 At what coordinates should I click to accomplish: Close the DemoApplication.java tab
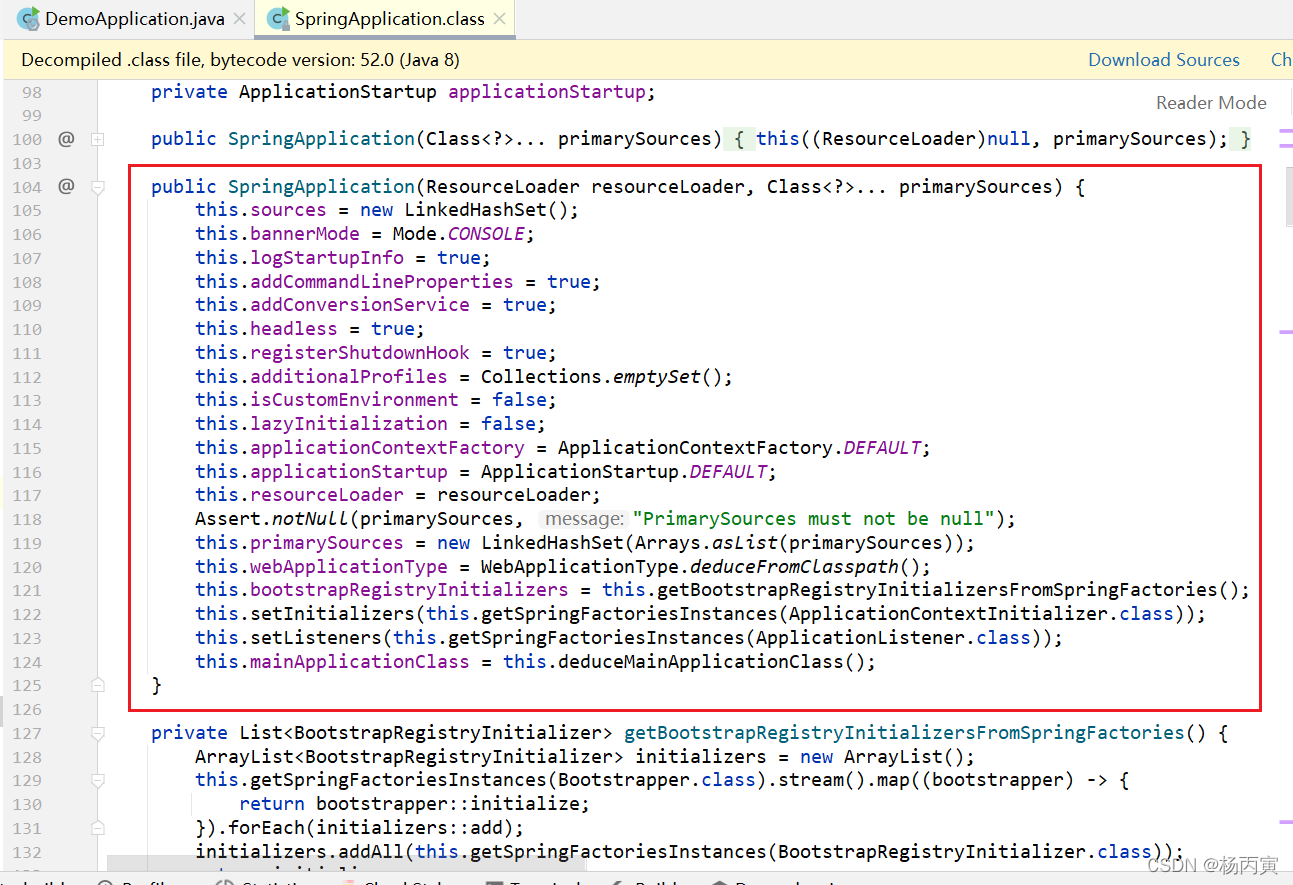[x=238, y=19]
